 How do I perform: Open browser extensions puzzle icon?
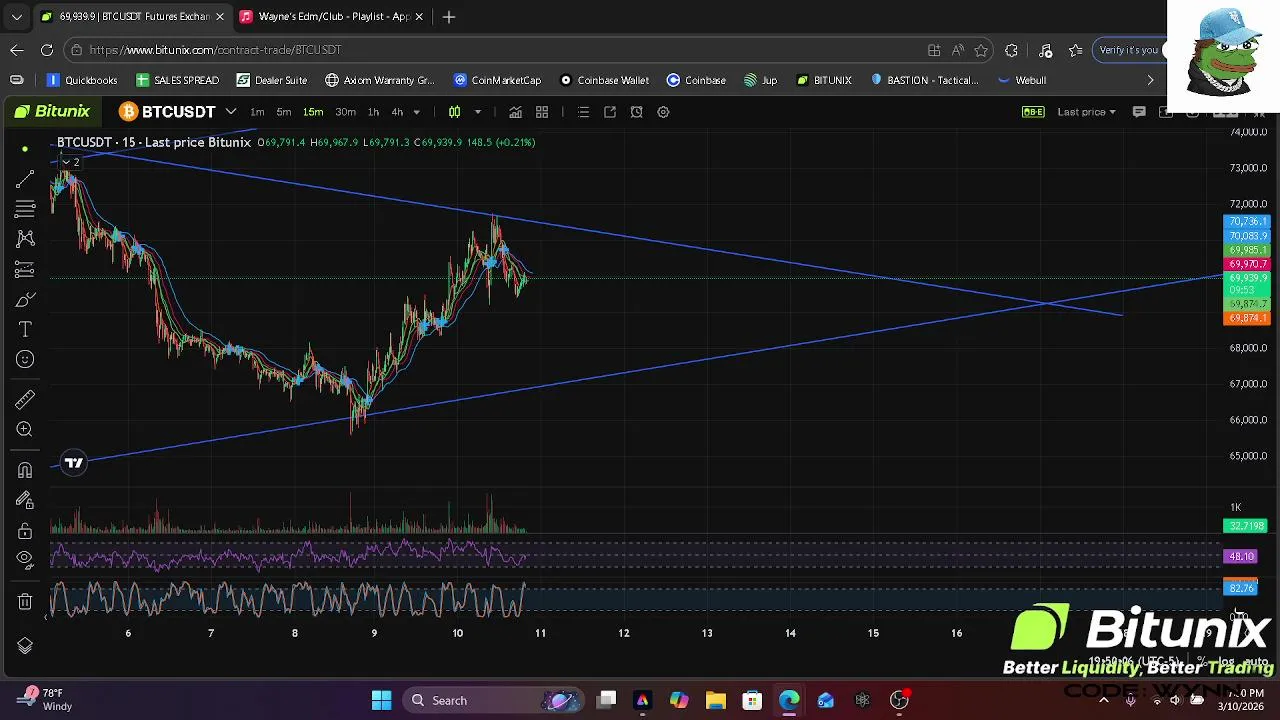coord(1011,50)
